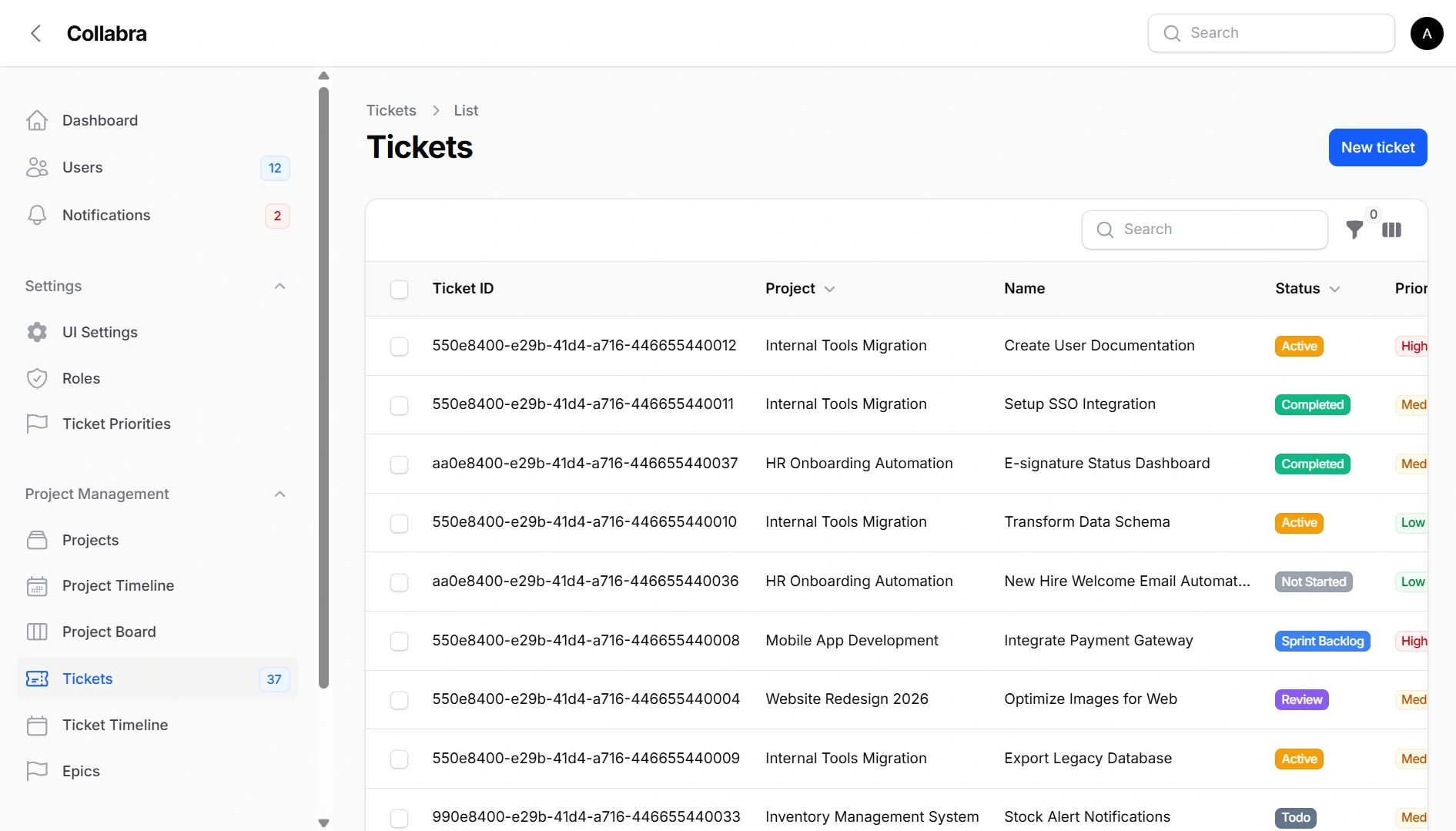Click Website Redesign 2026 project cell
The width and height of the screenshot is (1456, 831).
coord(846,699)
